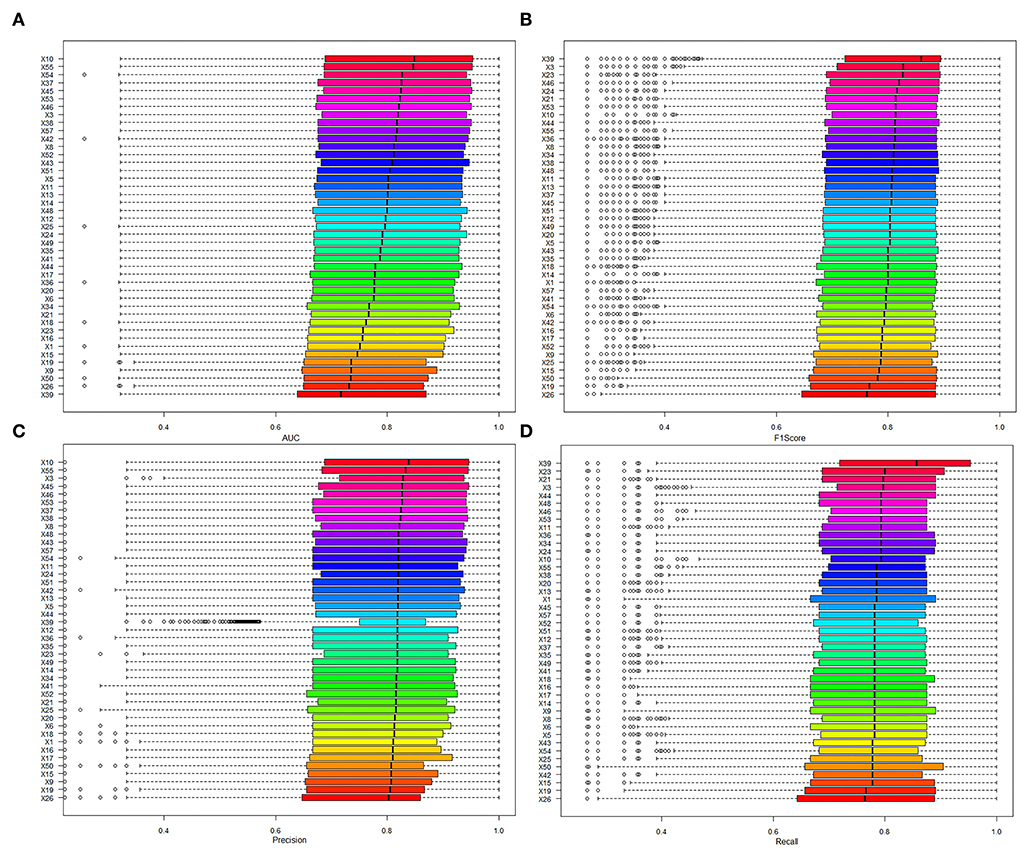Click the 0.8 tick on the F1Score axis
Screen dimensions: 1021x849
click(x=888, y=427)
